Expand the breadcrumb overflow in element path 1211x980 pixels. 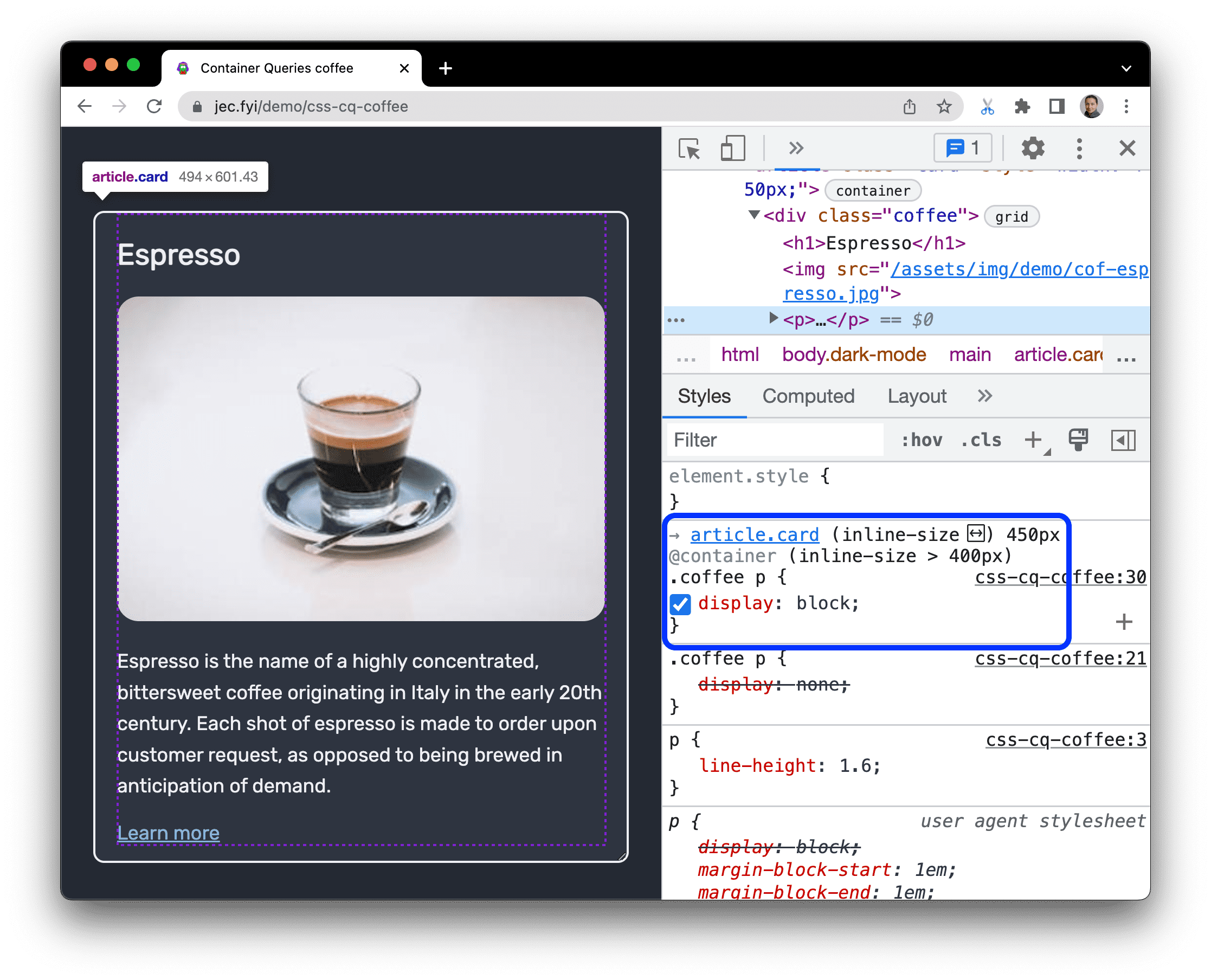pyautogui.click(x=693, y=359)
